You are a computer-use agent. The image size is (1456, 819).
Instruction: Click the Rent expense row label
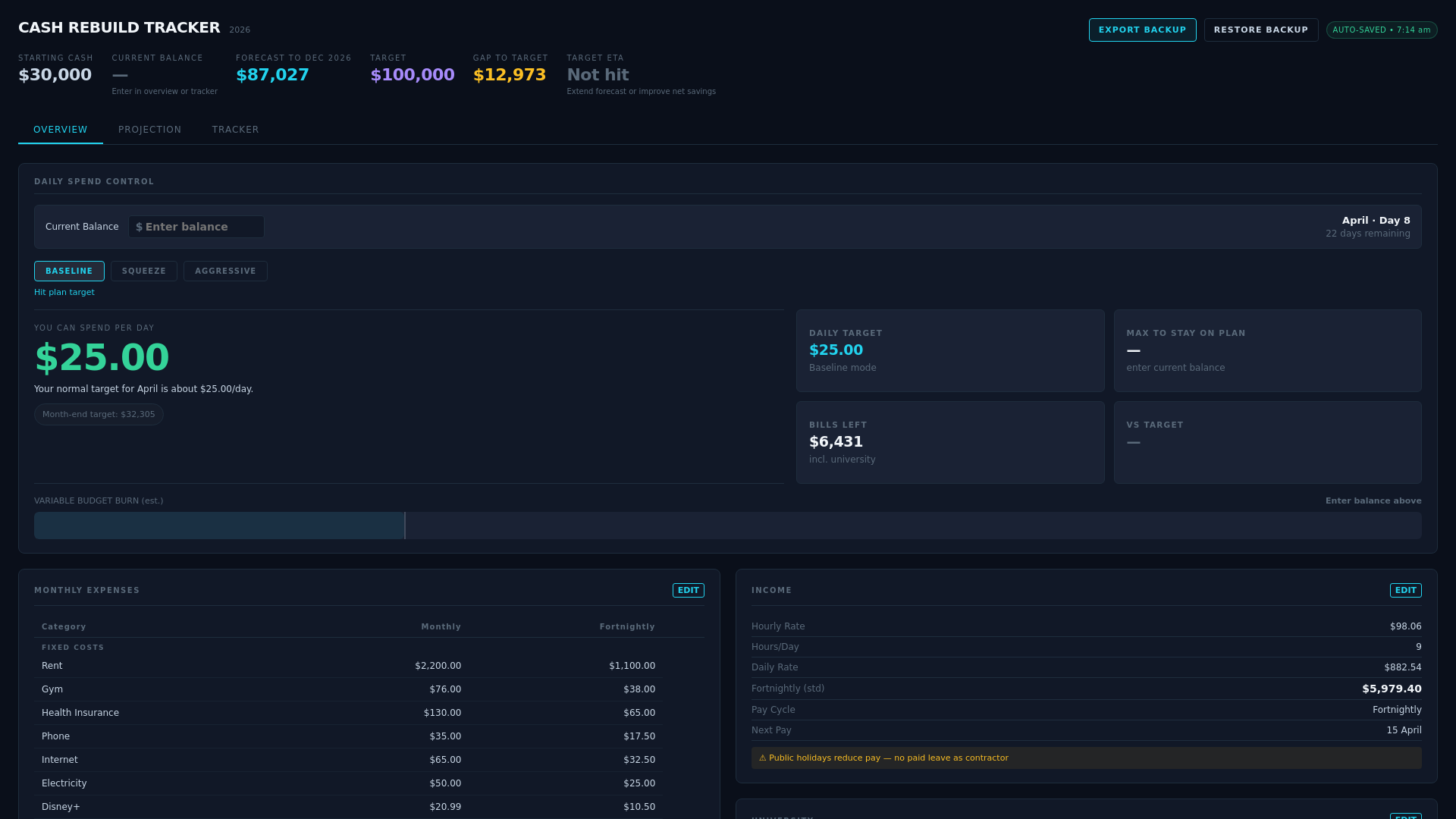(x=52, y=666)
